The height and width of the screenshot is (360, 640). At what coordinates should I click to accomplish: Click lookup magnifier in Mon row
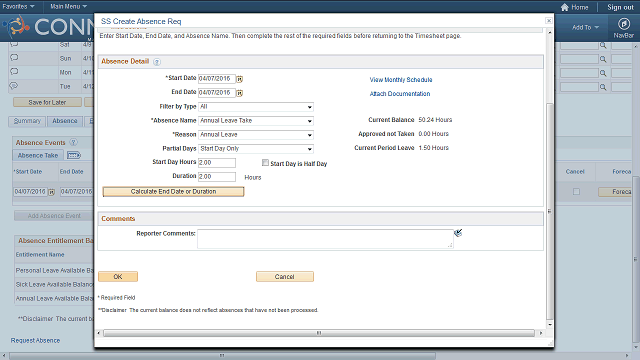click(x=603, y=73)
